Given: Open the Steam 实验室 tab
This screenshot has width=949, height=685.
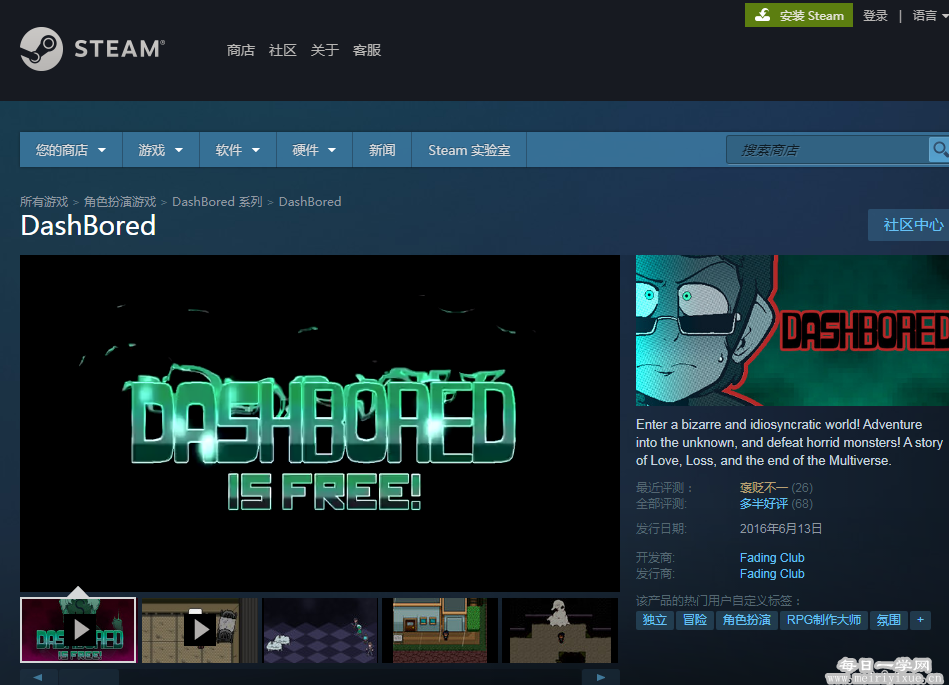Looking at the screenshot, I should pos(469,149).
